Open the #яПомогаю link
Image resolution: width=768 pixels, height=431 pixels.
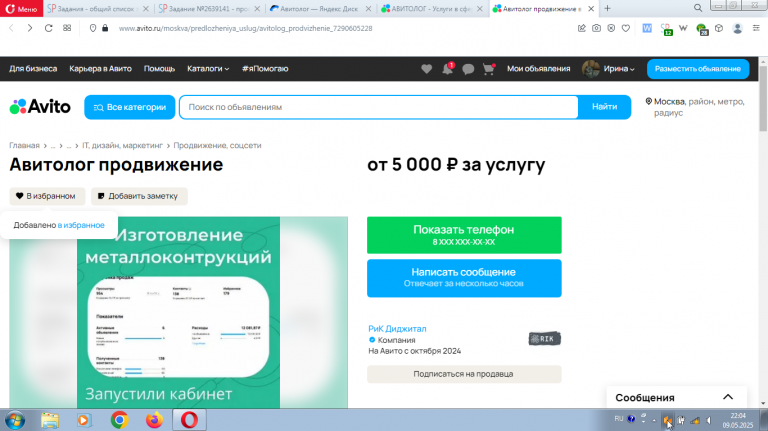265,69
